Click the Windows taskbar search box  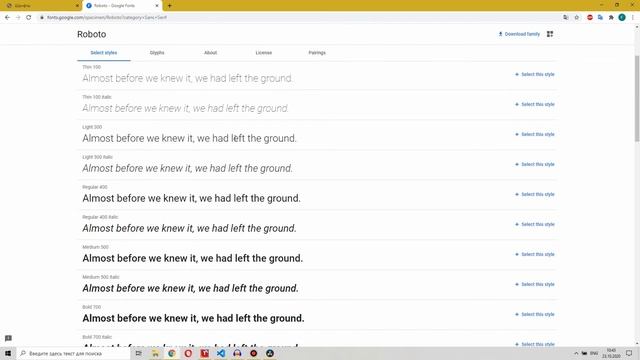pos(73,353)
